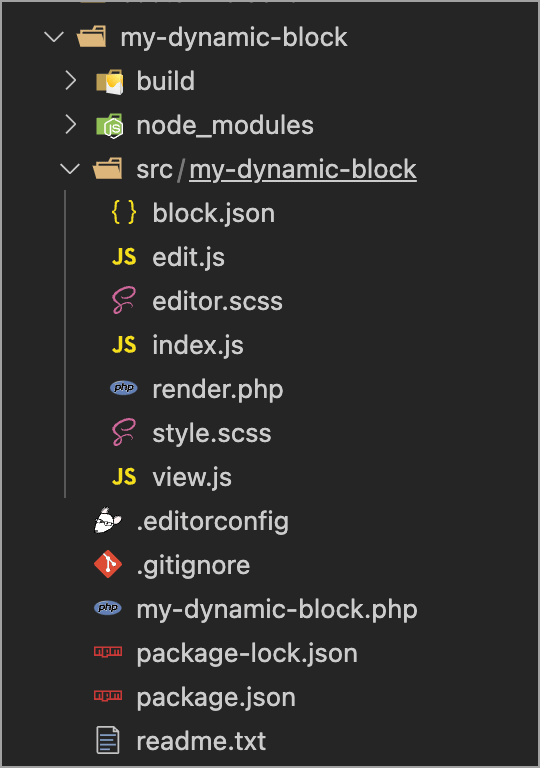Image resolution: width=540 pixels, height=768 pixels.
Task: Collapse the src folder chevron
Action: point(70,169)
